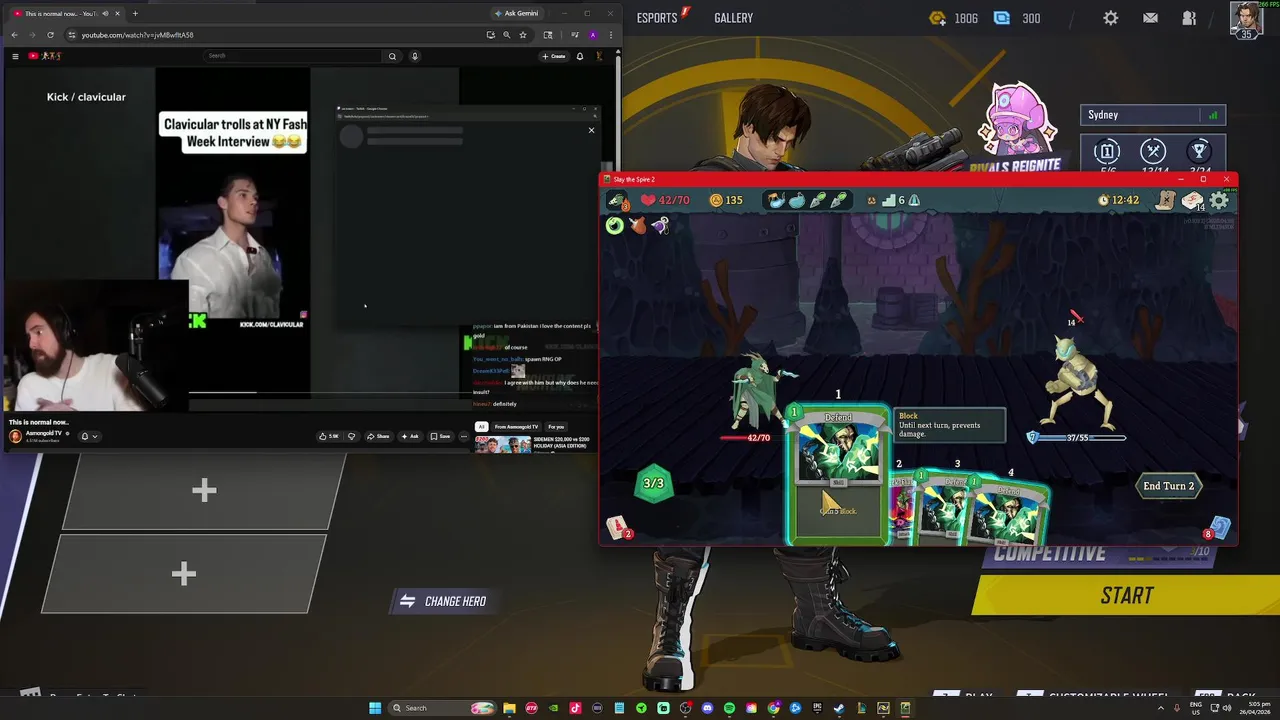Click the upper empty team slot plus
The width and height of the screenshot is (1280, 720).
[x=204, y=490]
